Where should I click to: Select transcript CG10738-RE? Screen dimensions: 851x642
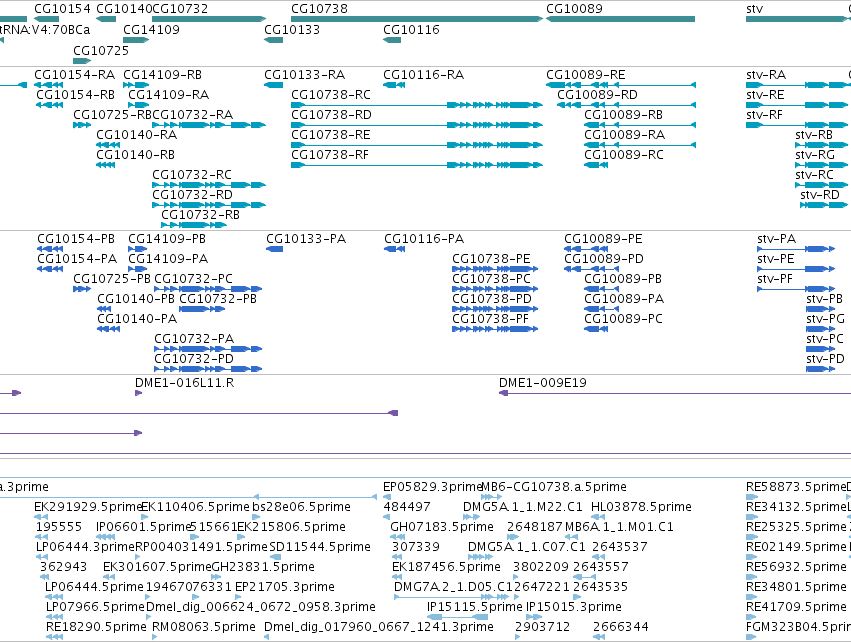pos(331,135)
